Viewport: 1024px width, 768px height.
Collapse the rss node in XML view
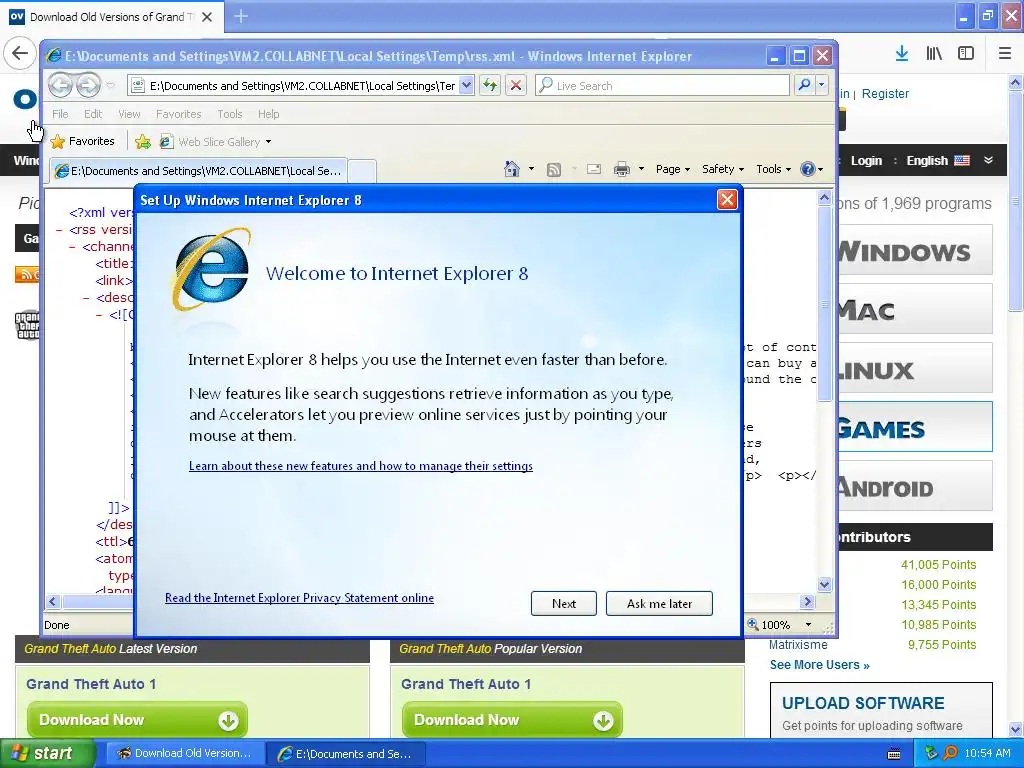tap(59, 230)
